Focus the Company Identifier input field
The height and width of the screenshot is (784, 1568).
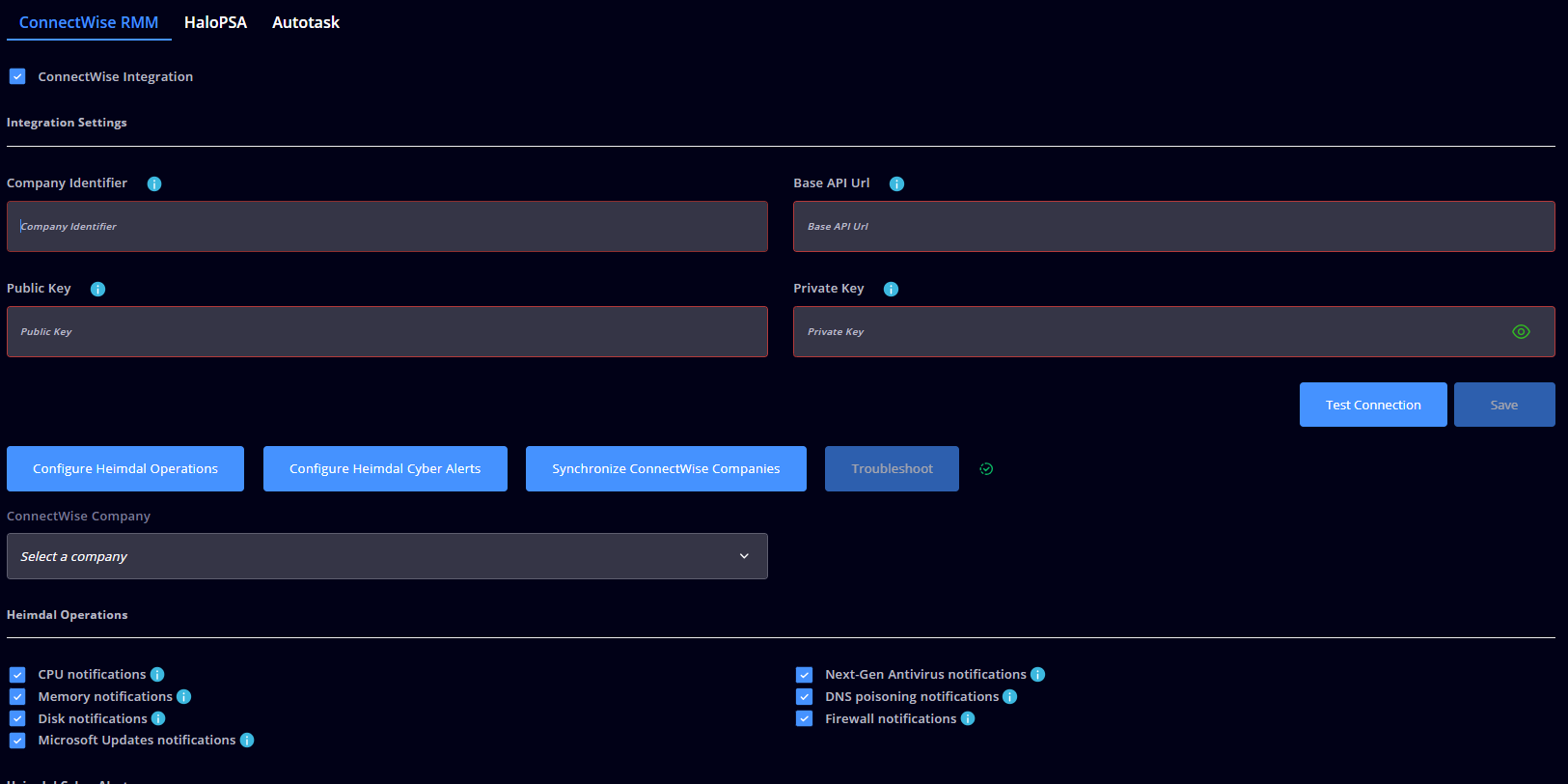coord(387,227)
